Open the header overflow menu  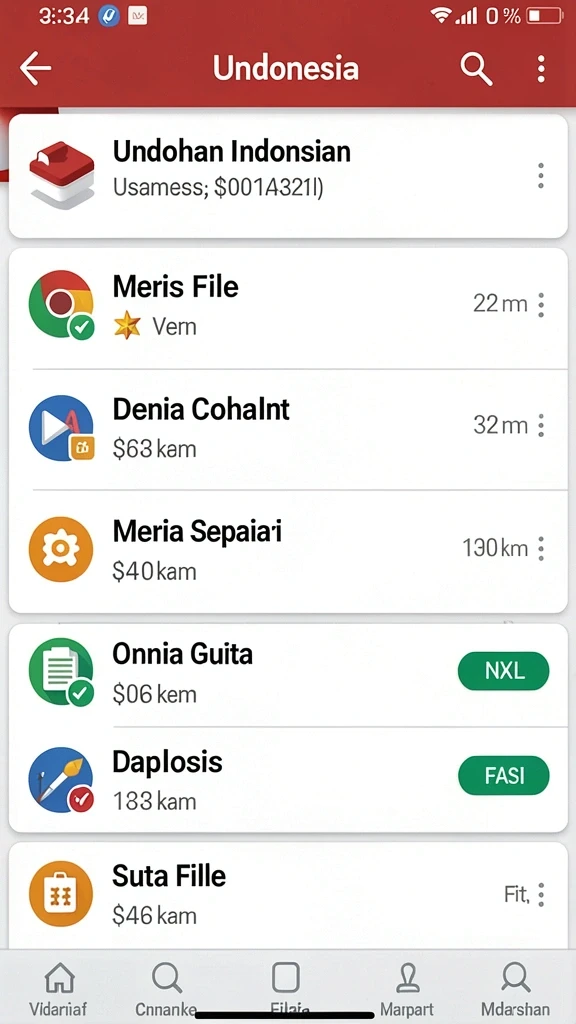pyautogui.click(x=541, y=69)
